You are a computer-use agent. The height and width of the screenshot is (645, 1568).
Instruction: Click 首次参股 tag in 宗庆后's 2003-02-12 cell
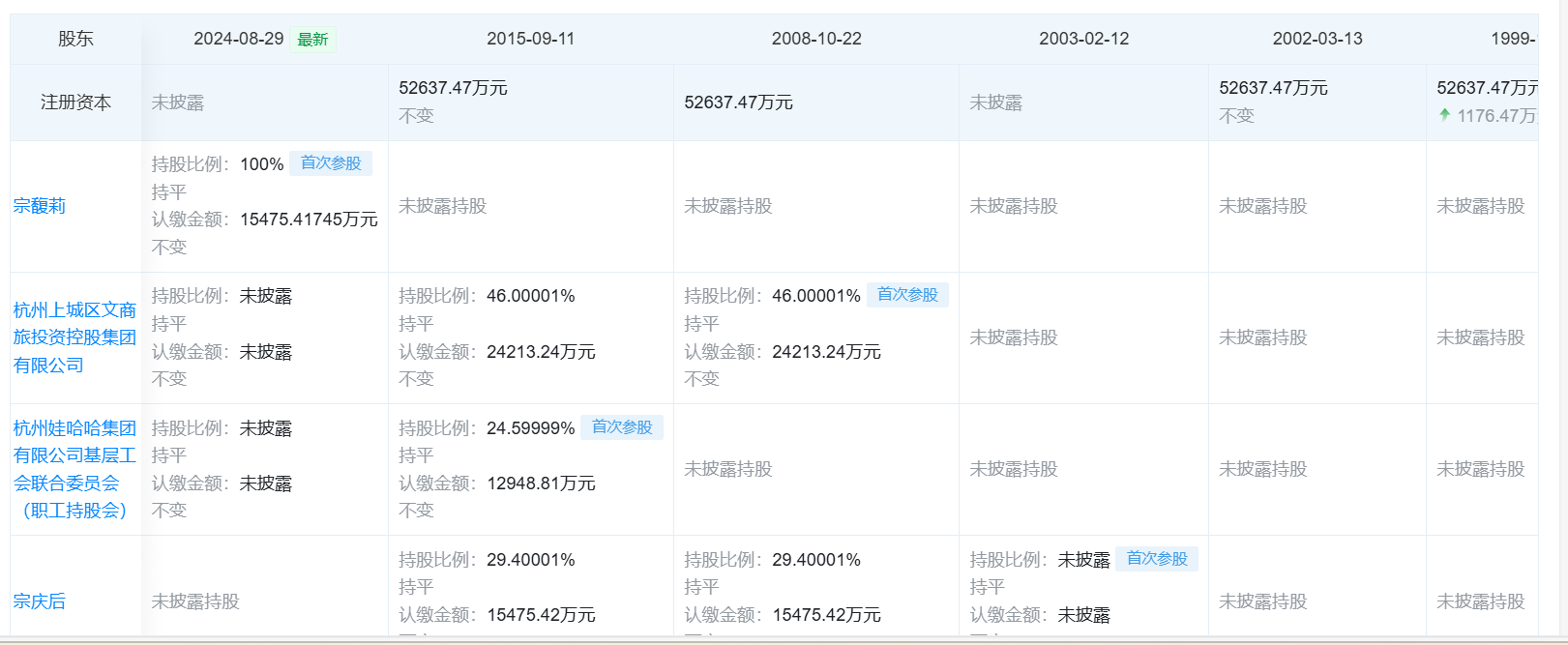pyautogui.click(x=1157, y=559)
